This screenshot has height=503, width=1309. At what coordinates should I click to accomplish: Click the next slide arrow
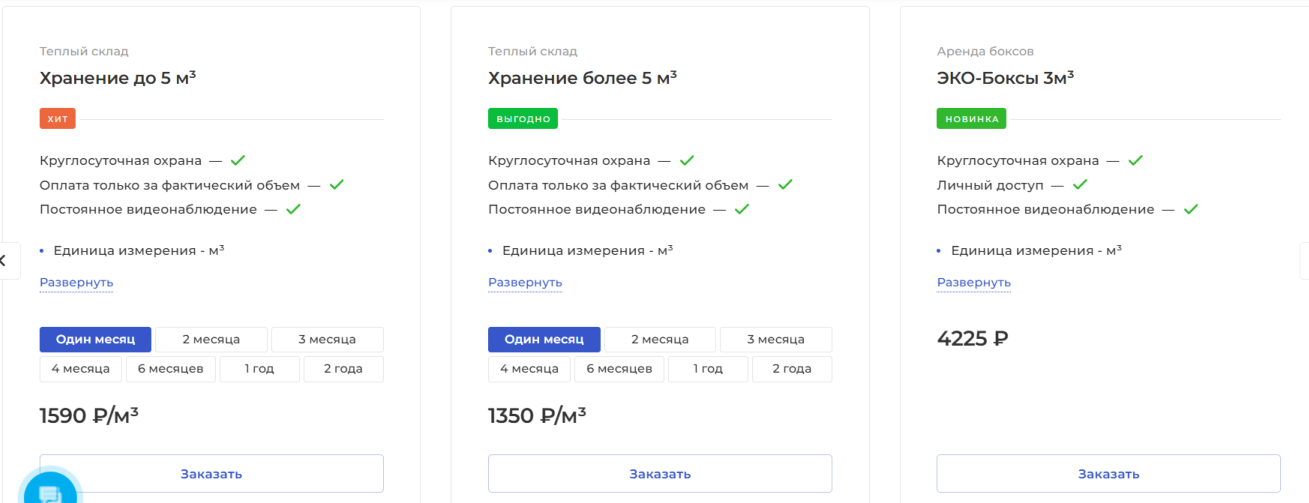(x=1304, y=261)
